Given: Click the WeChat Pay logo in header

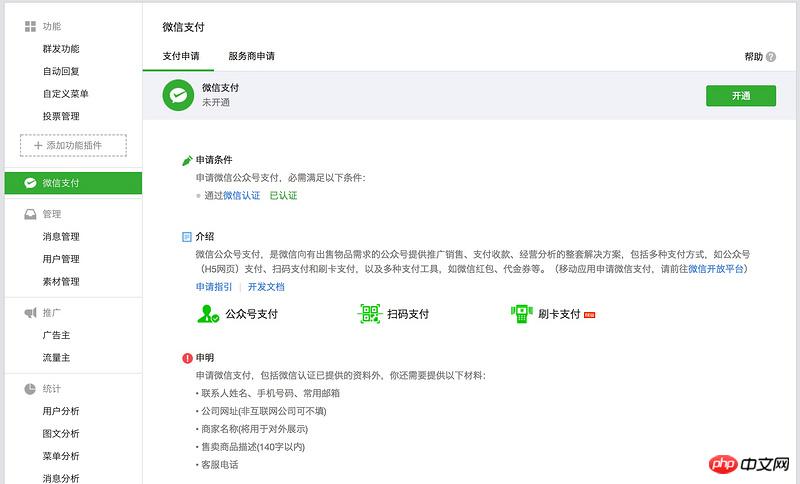Looking at the screenshot, I should [178, 95].
